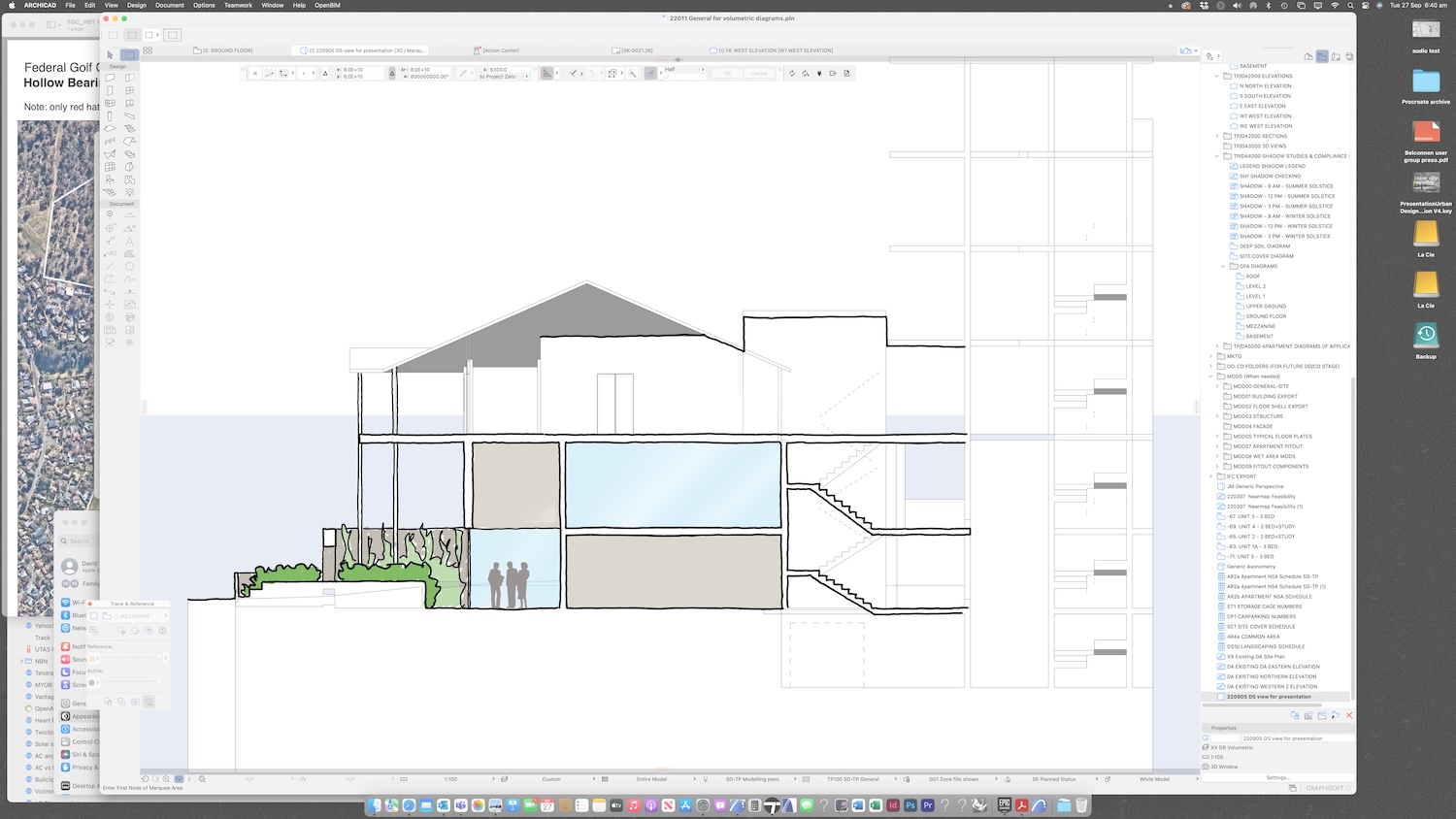Screen dimensions: 1456x819
Task: Select the Marquee tool in the toolbox
Action: coord(129,55)
